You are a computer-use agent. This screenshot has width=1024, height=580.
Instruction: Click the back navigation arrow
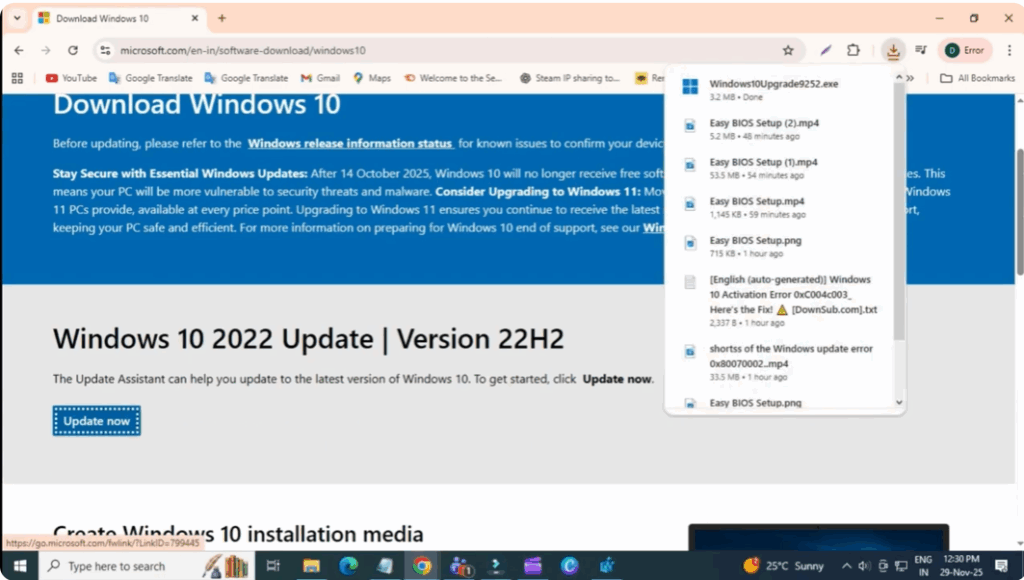coord(18,49)
